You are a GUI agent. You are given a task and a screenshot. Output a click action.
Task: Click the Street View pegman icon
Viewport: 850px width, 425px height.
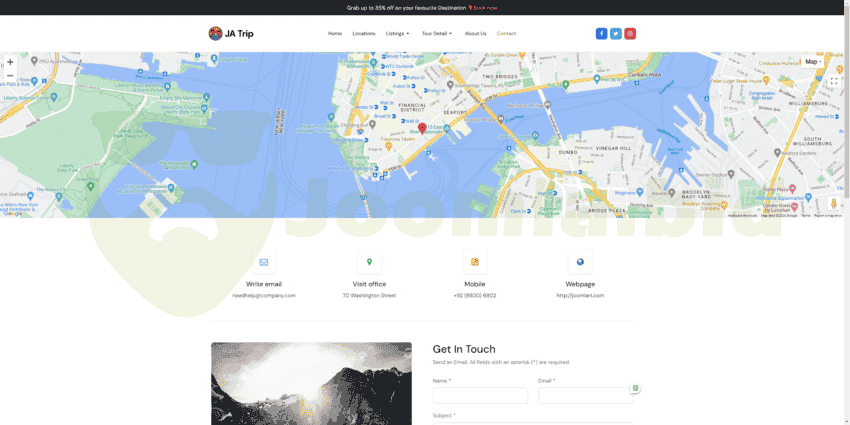tap(833, 203)
